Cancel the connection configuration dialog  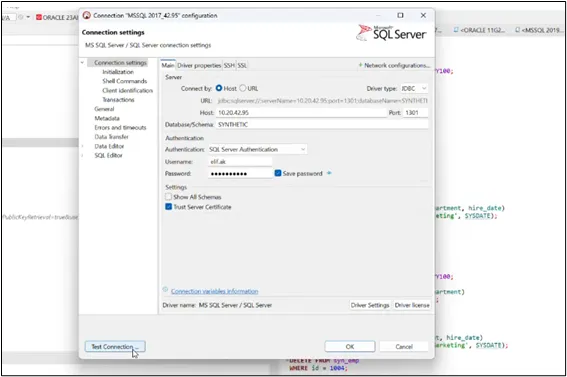tap(404, 346)
